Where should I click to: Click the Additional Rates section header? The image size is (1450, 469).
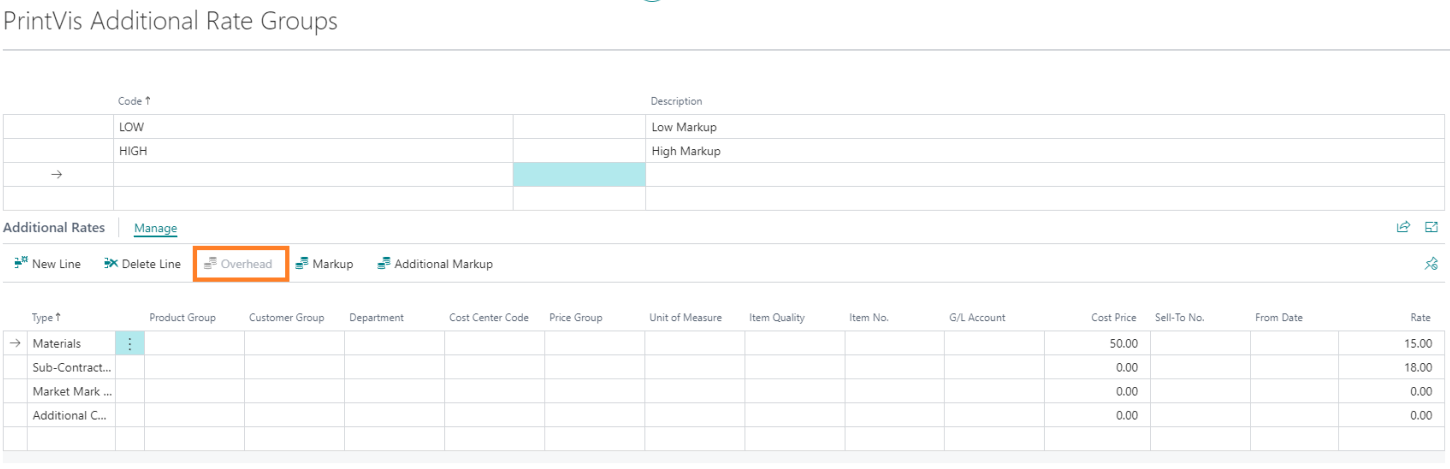tap(54, 228)
